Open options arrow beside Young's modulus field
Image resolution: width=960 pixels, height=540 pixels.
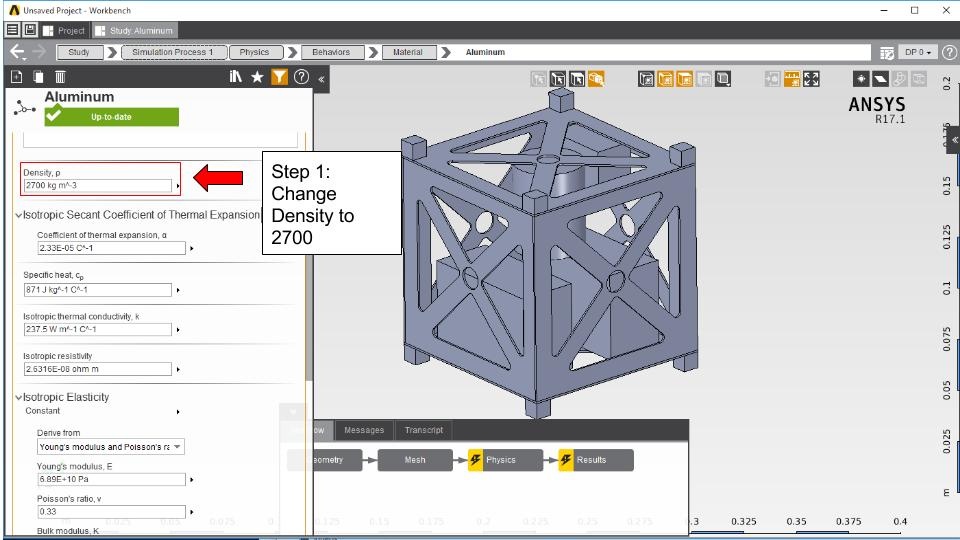coord(192,480)
